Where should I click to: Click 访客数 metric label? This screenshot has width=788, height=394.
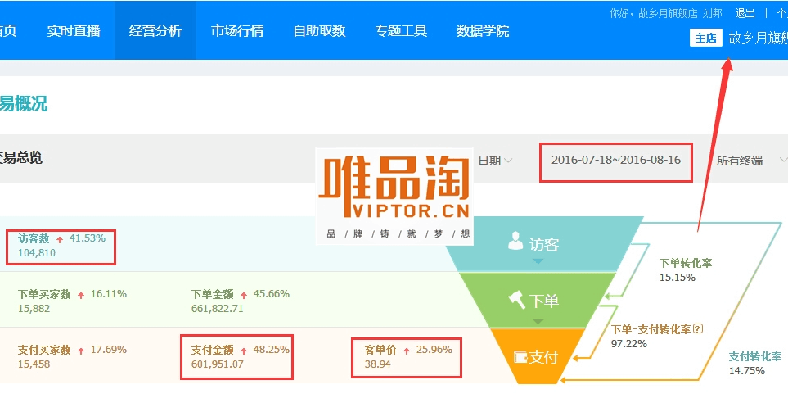(x=34, y=238)
